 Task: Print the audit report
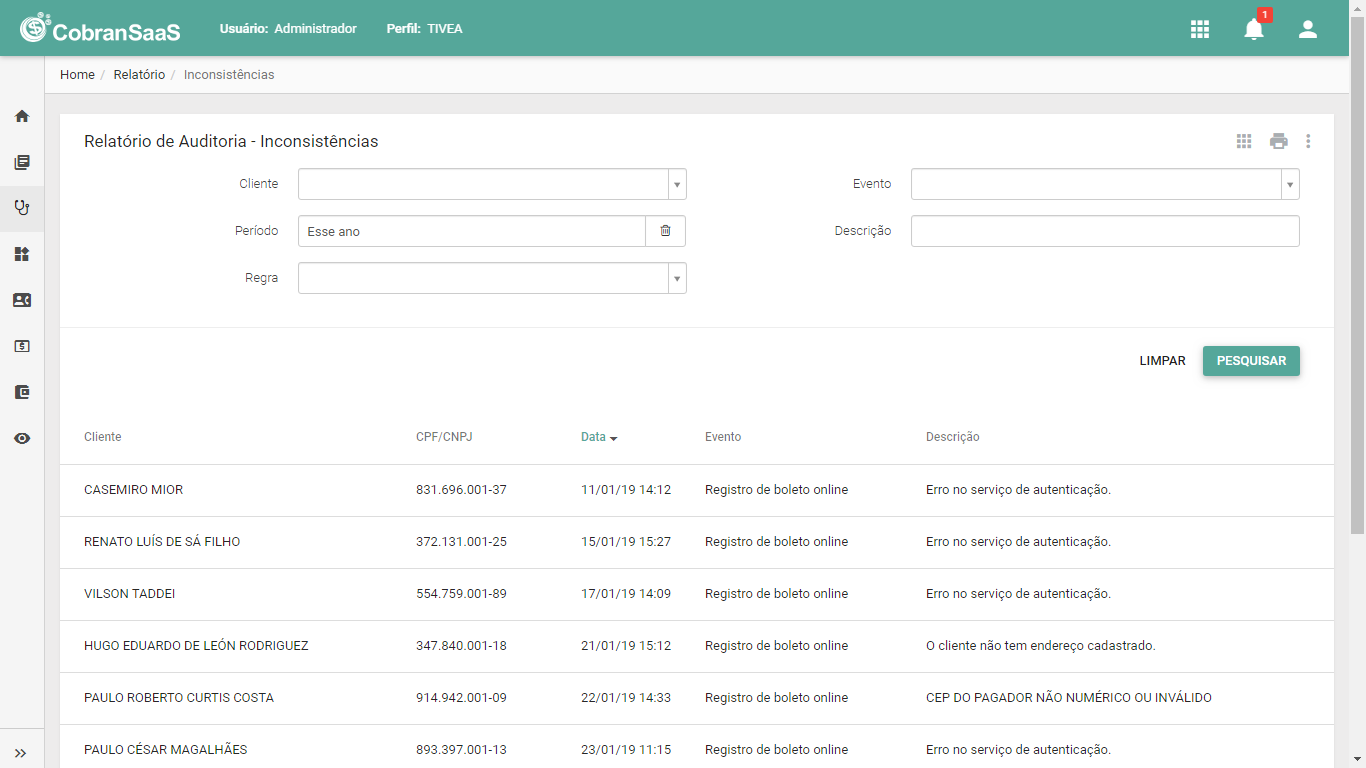point(1279,141)
